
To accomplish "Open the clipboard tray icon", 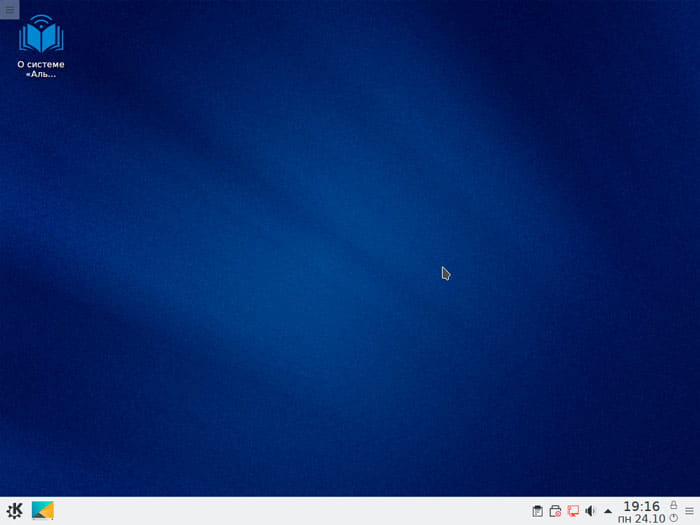I will click(538, 511).
